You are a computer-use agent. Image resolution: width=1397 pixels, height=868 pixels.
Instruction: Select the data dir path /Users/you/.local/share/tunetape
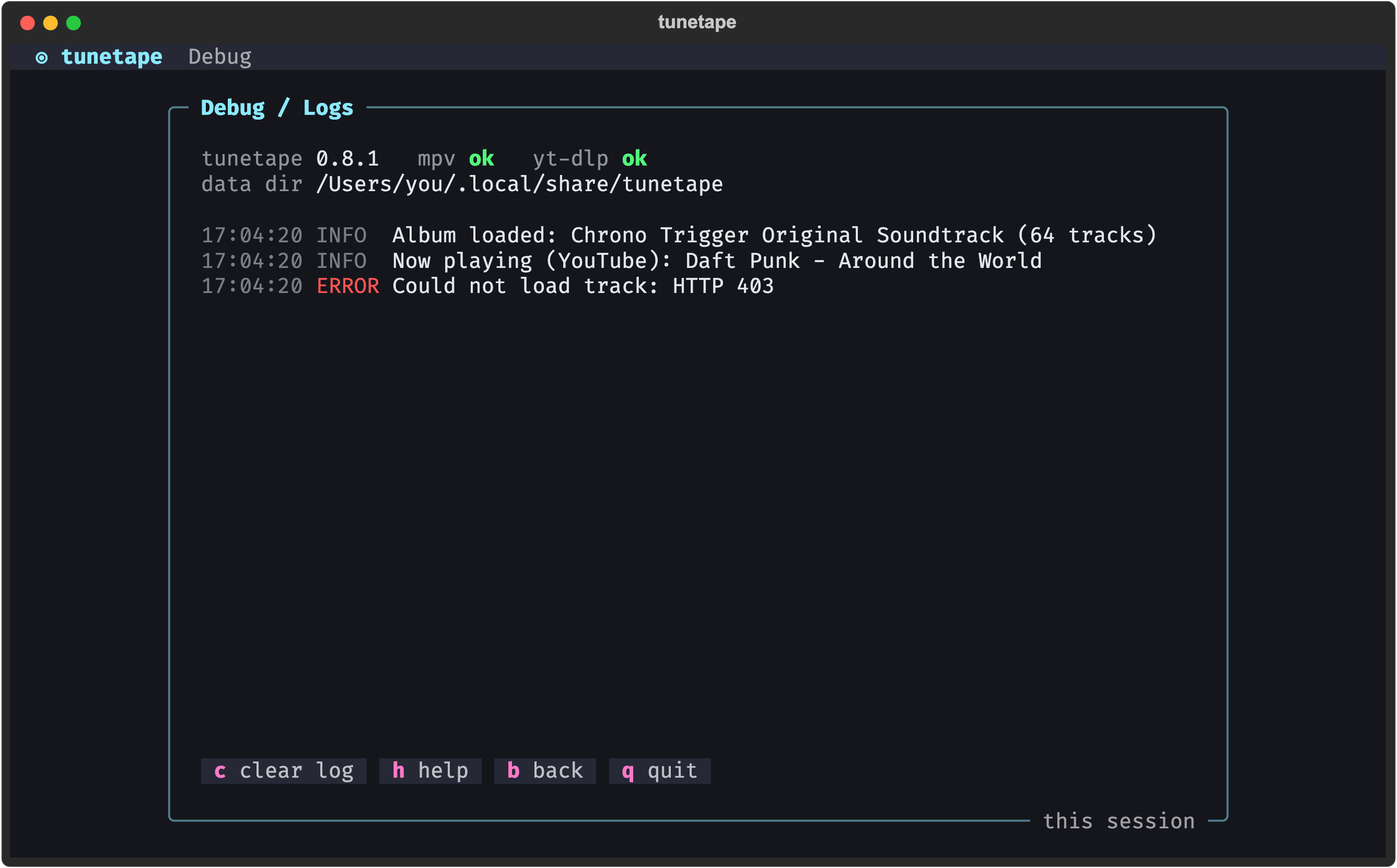[520, 184]
